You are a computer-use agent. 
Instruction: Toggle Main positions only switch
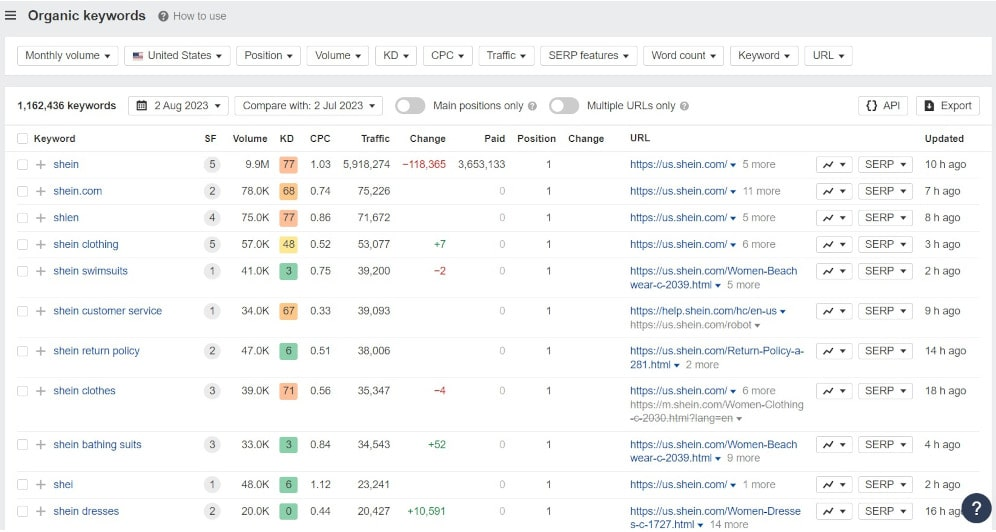click(x=410, y=106)
